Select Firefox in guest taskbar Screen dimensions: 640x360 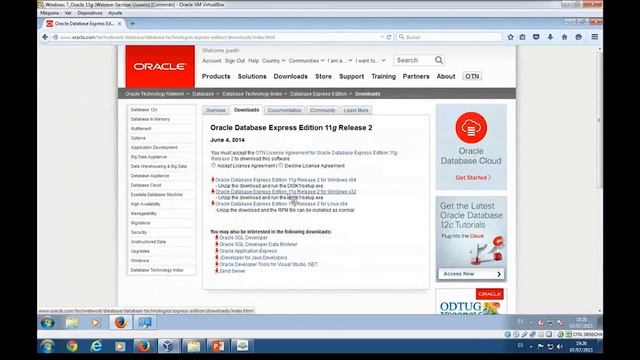(120, 322)
